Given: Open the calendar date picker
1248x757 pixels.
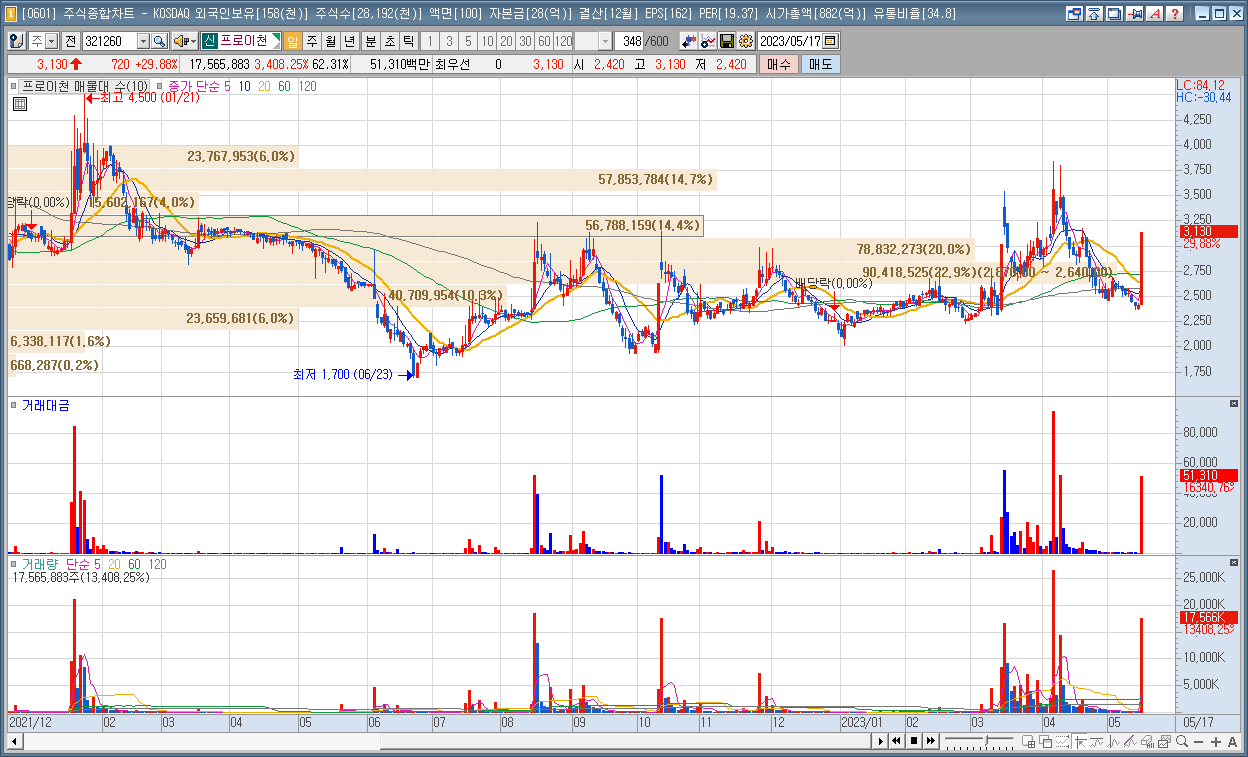Looking at the screenshot, I should 830,41.
